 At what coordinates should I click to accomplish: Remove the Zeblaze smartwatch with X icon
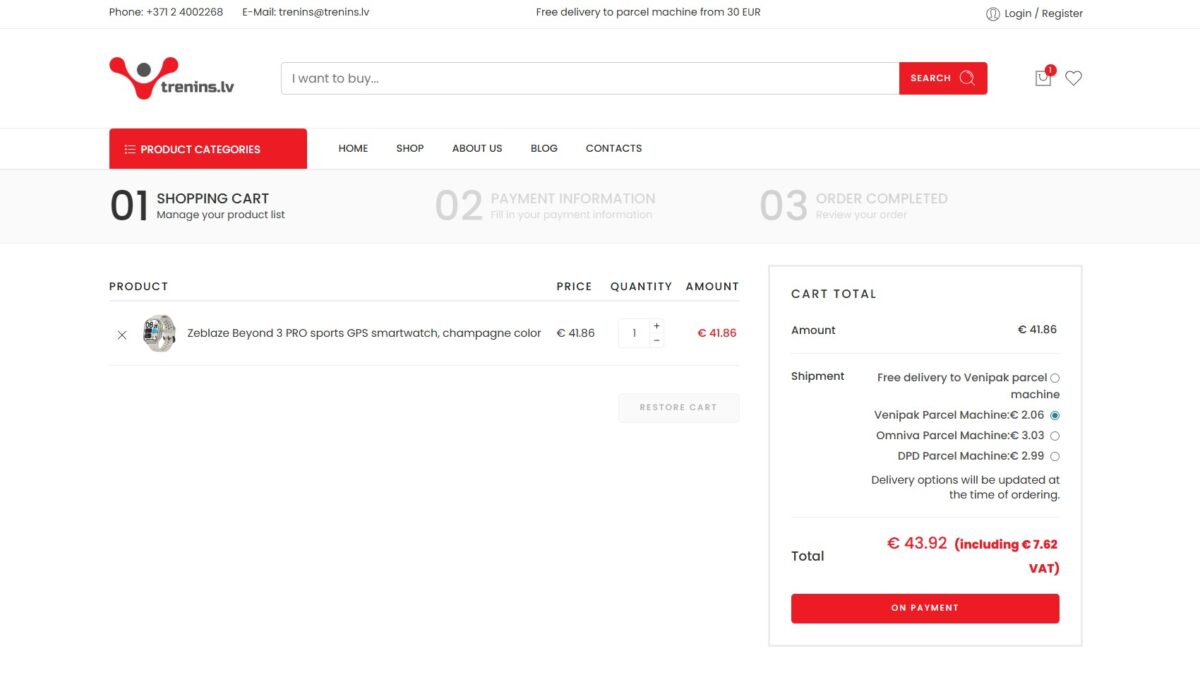click(x=122, y=335)
